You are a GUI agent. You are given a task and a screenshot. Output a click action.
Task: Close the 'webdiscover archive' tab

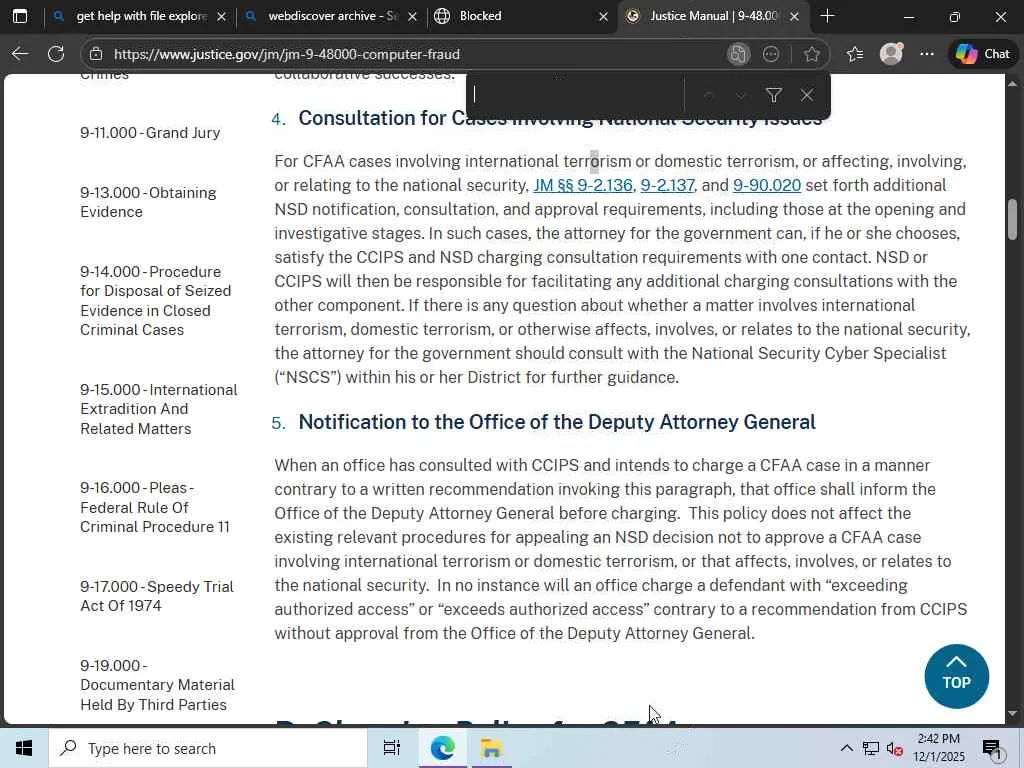412,16
